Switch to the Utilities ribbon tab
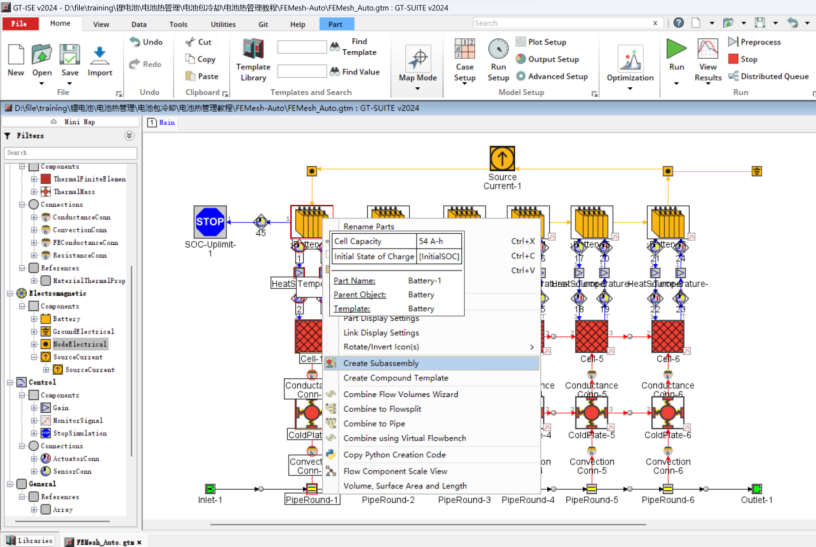The width and height of the screenshot is (816, 547). click(x=223, y=24)
